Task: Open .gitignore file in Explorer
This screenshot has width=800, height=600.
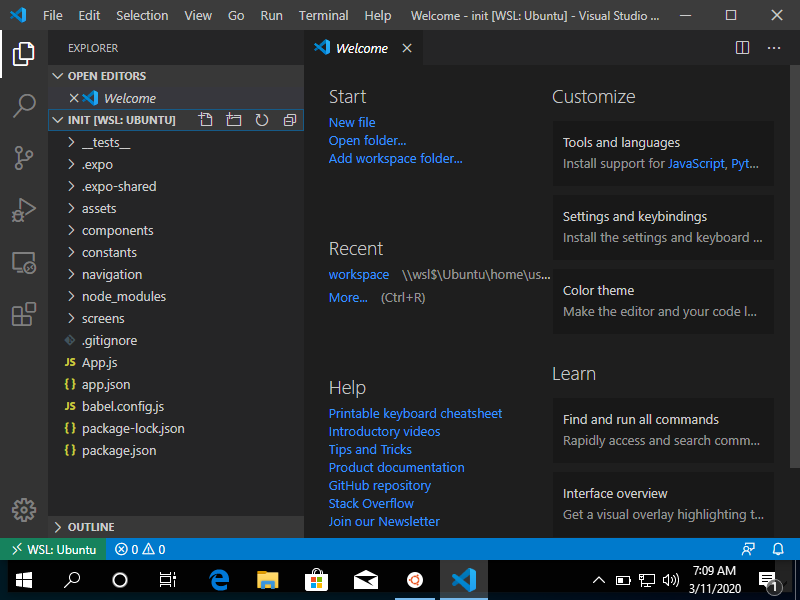Action: [176, 340]
